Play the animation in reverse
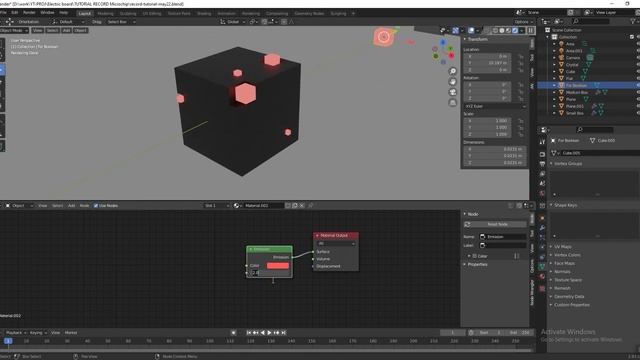The height and width of the screenshot is (360, 640). 262,333
